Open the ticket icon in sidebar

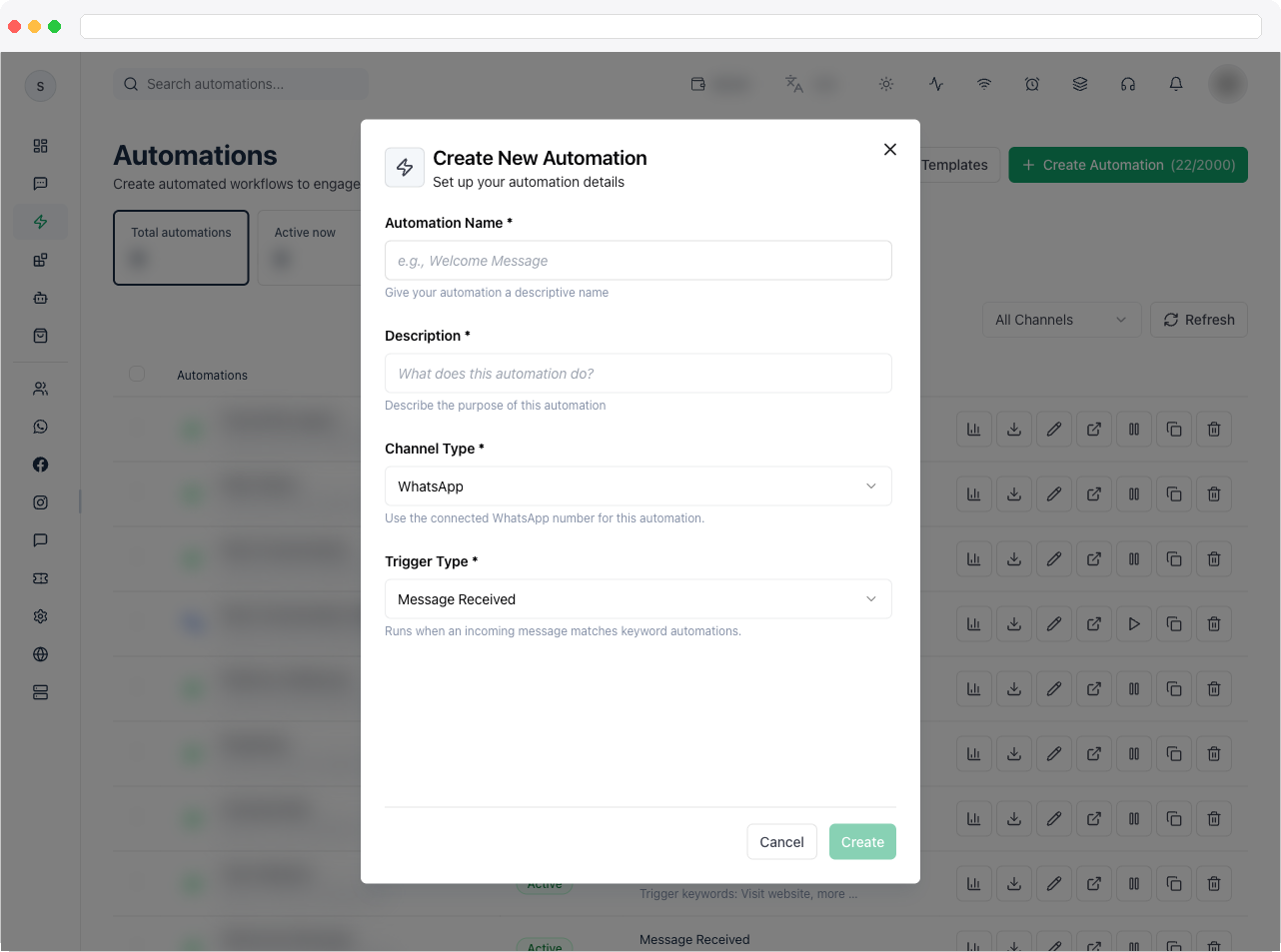[40, 578]
